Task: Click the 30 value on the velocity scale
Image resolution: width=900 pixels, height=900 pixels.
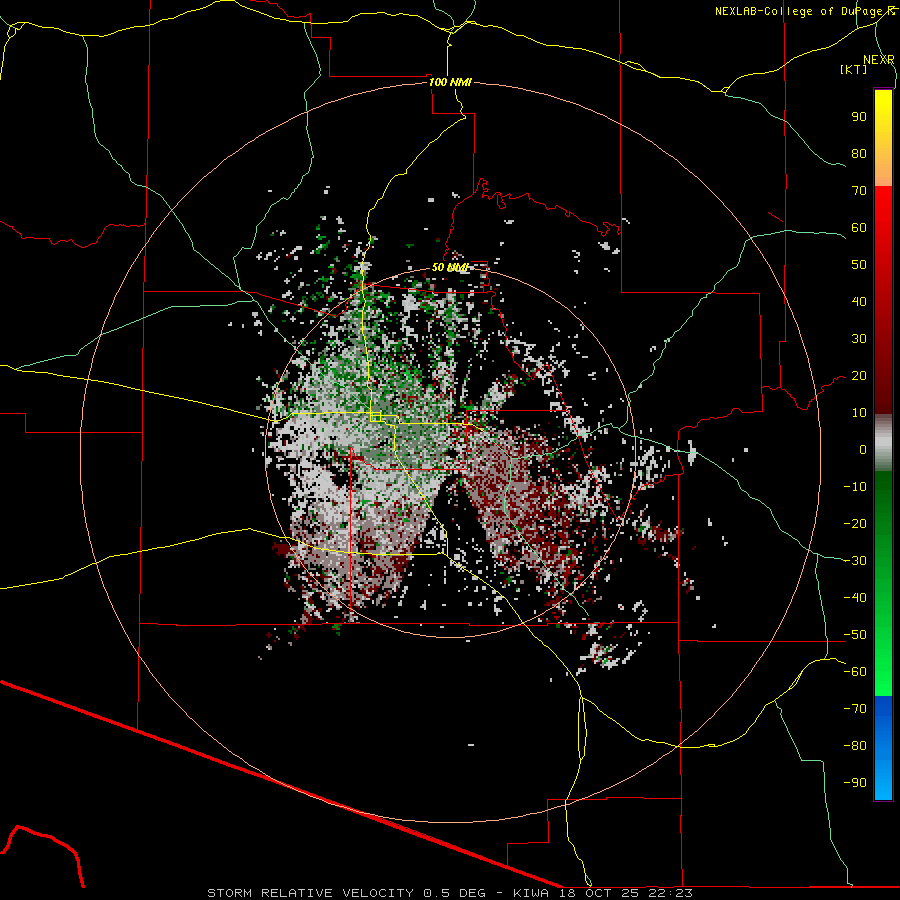Action: pyautogui.click(x=859, y=339)
